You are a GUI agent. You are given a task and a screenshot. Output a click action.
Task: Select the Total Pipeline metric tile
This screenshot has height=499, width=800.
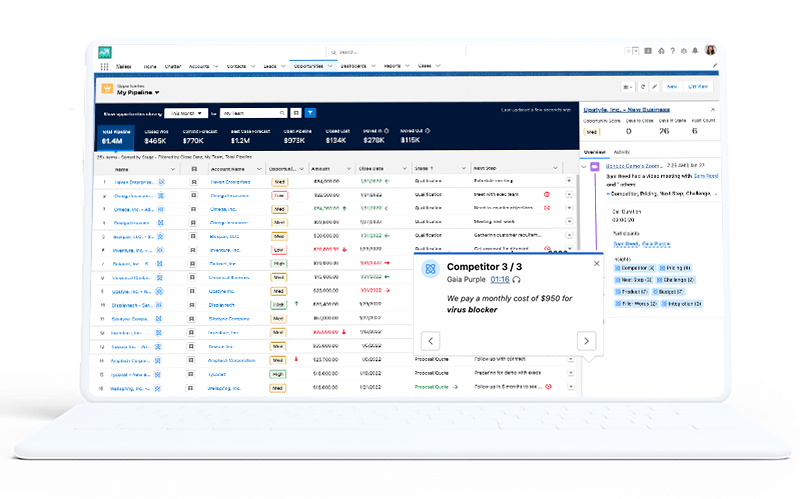[111, 136]
